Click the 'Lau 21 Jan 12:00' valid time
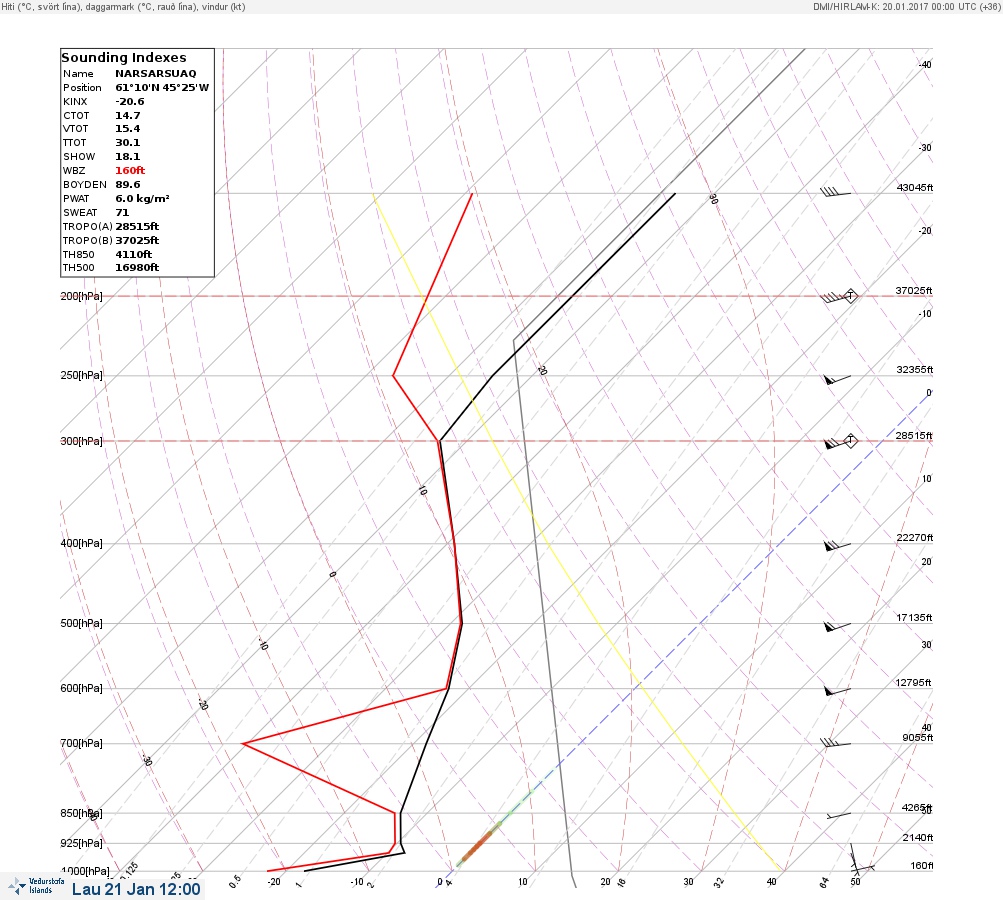Screen dimensions: 1003x900 136,889
